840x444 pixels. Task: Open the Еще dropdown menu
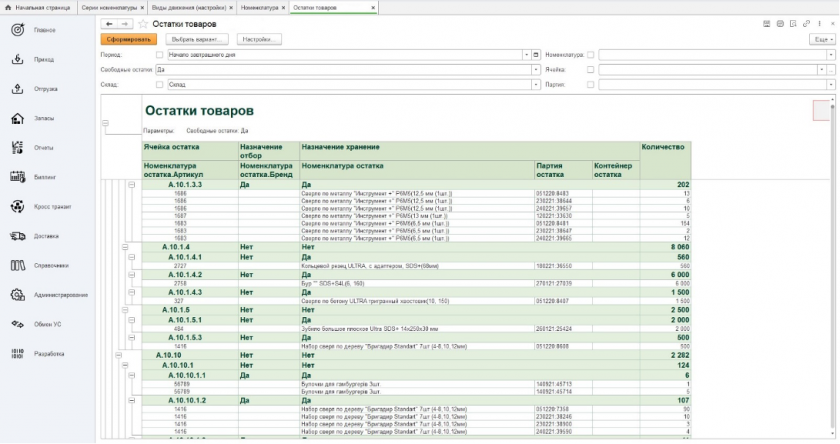(822, 40)
